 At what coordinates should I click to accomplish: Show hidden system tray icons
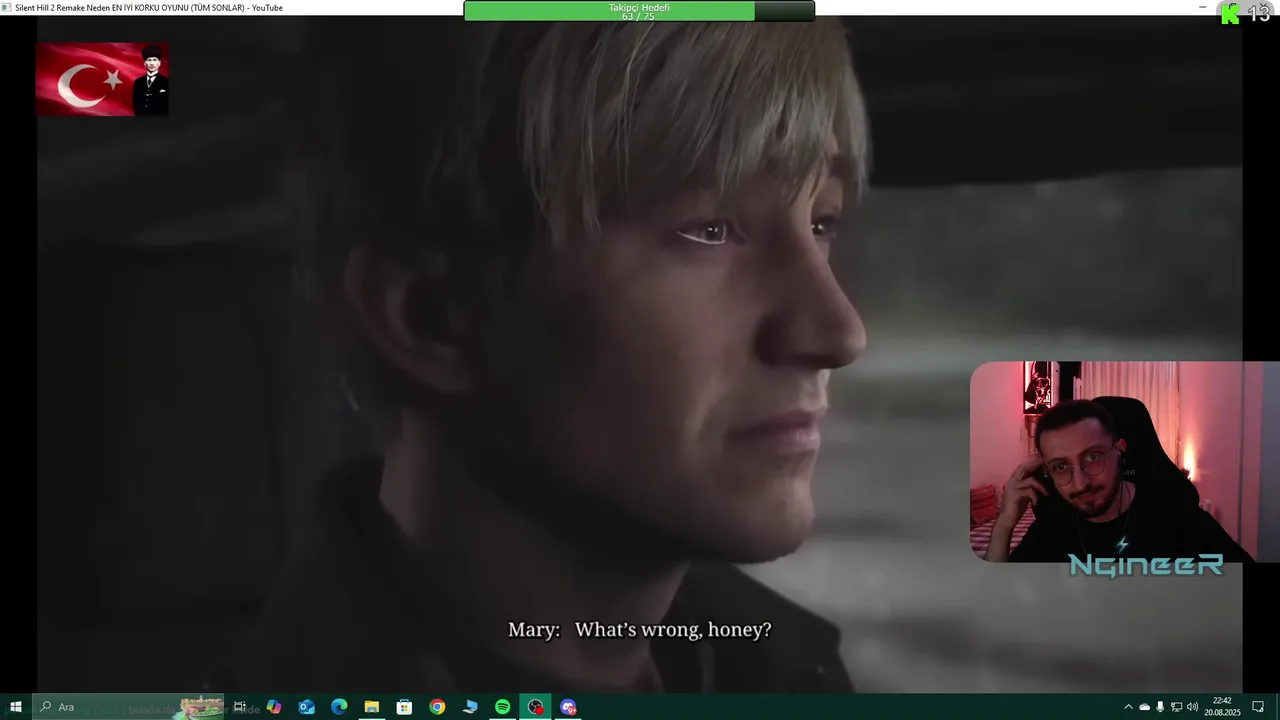[x=1129, y=707]
